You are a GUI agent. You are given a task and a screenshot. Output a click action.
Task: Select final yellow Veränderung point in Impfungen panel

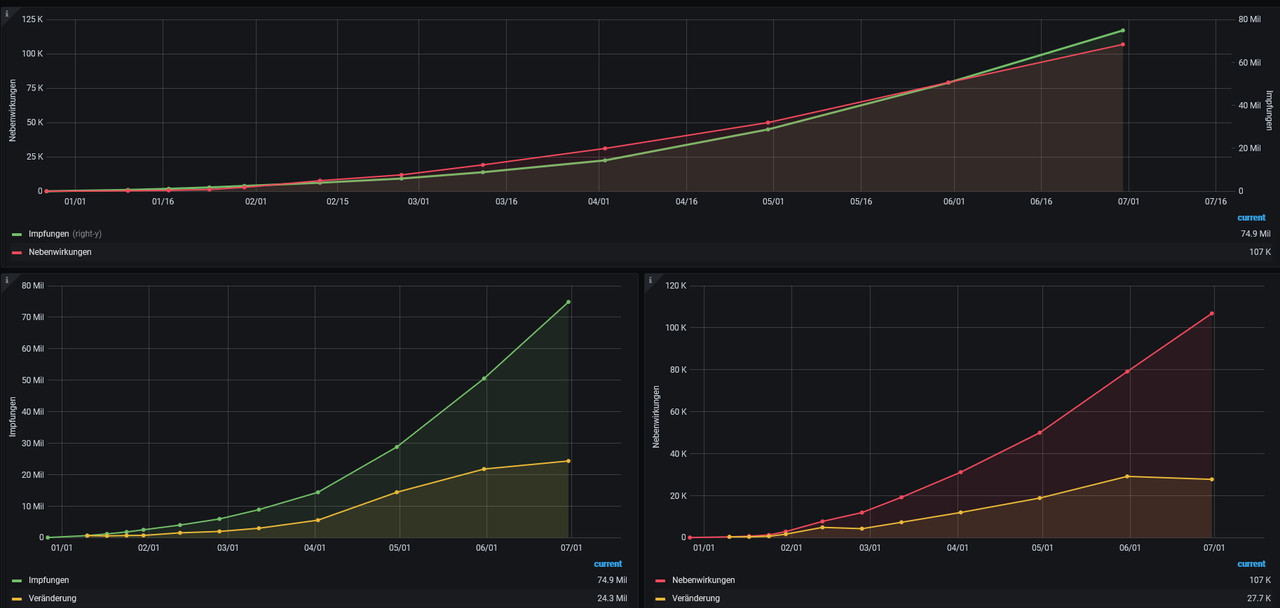tap(568, 461)
